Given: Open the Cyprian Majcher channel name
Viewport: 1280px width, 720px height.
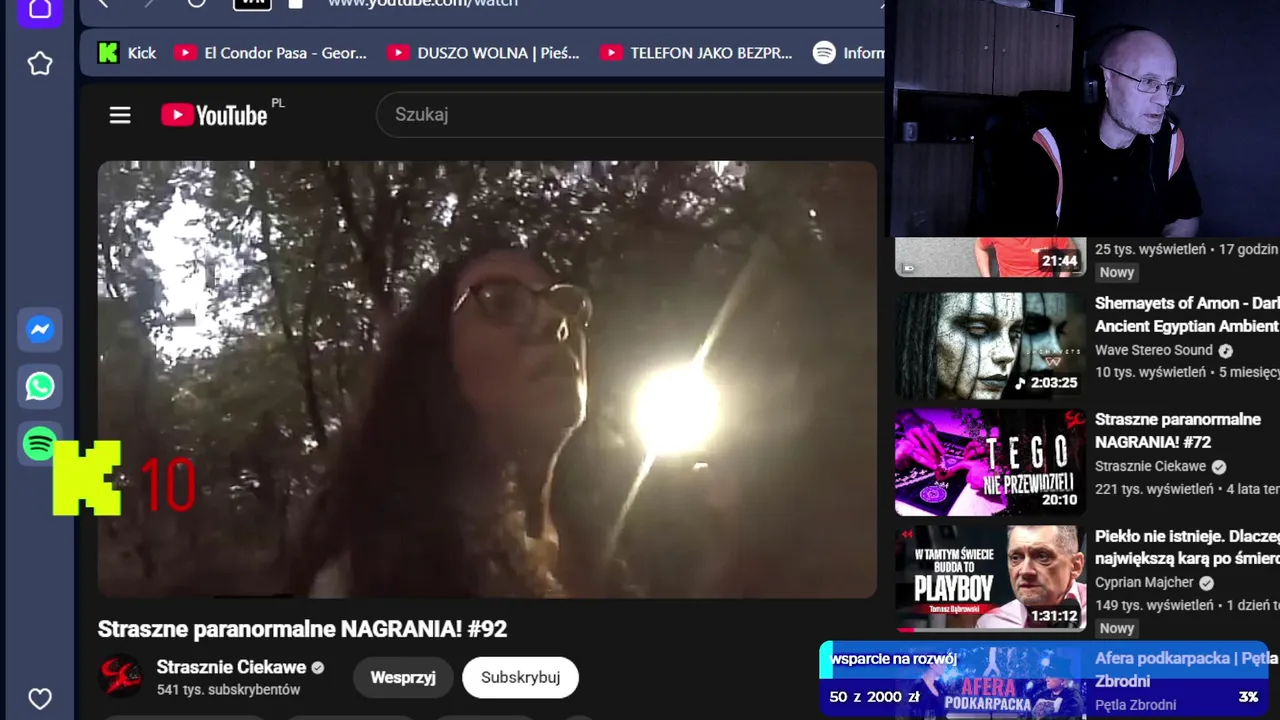Looking at the screenshot, I should coord(1144,582).
